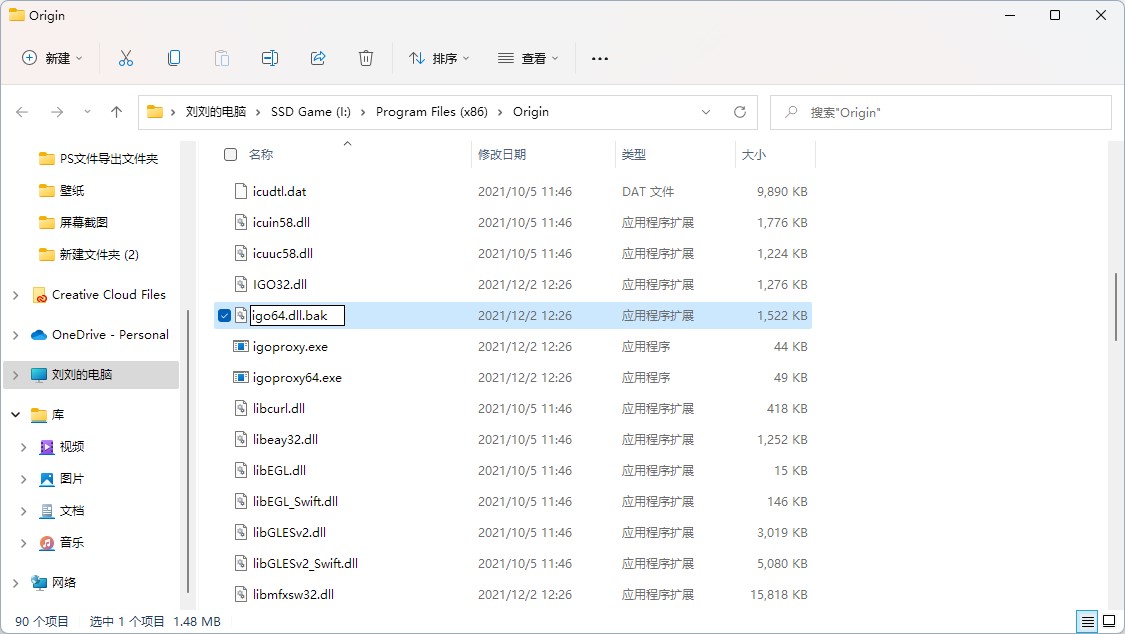Expand the 视频 tree node
Viewport: 1125px width, 634px height.
[24, 447]
